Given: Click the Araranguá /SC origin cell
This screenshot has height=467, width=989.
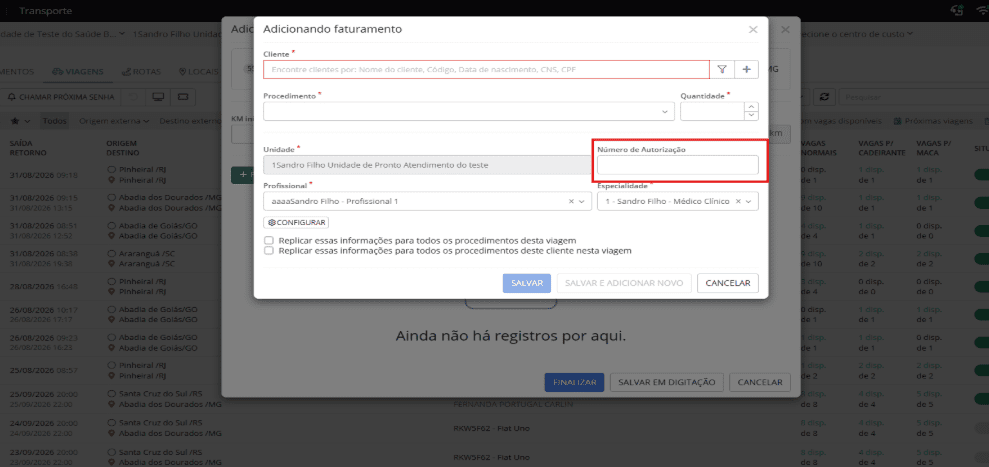Looking at the screenshot, I should click(146, 253).
